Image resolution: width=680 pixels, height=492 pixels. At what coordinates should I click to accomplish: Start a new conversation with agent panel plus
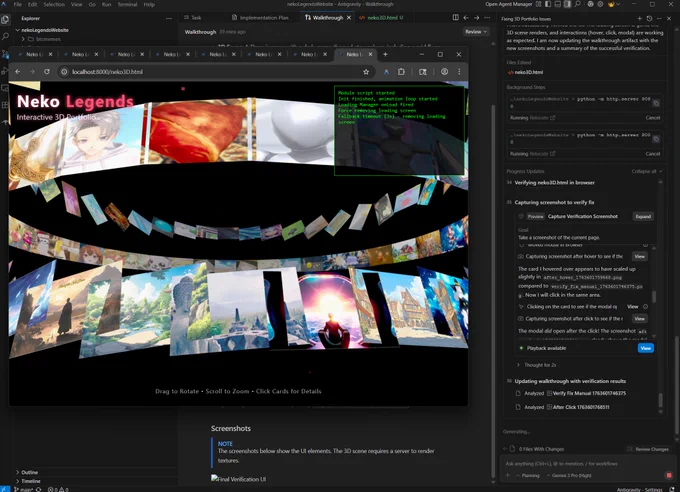click(639, 19)
